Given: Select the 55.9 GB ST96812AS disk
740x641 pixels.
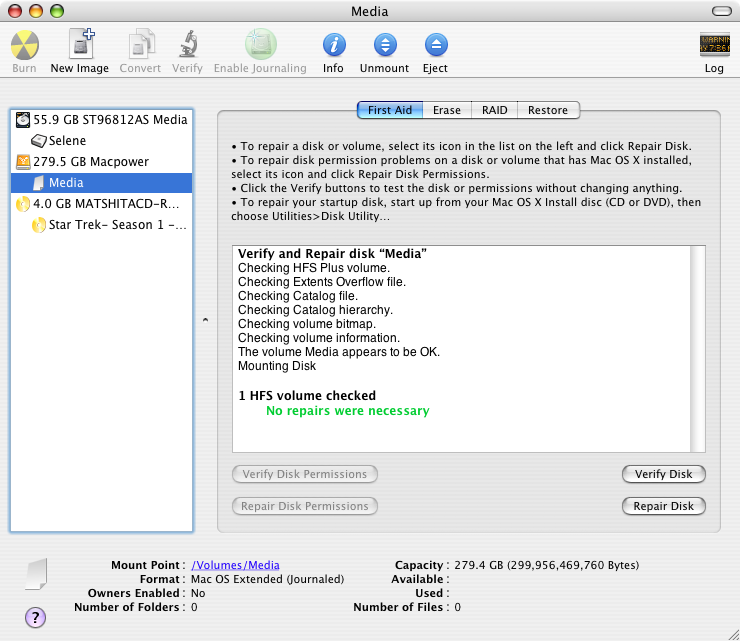Looking at the screenshot, I should point(101,120).
